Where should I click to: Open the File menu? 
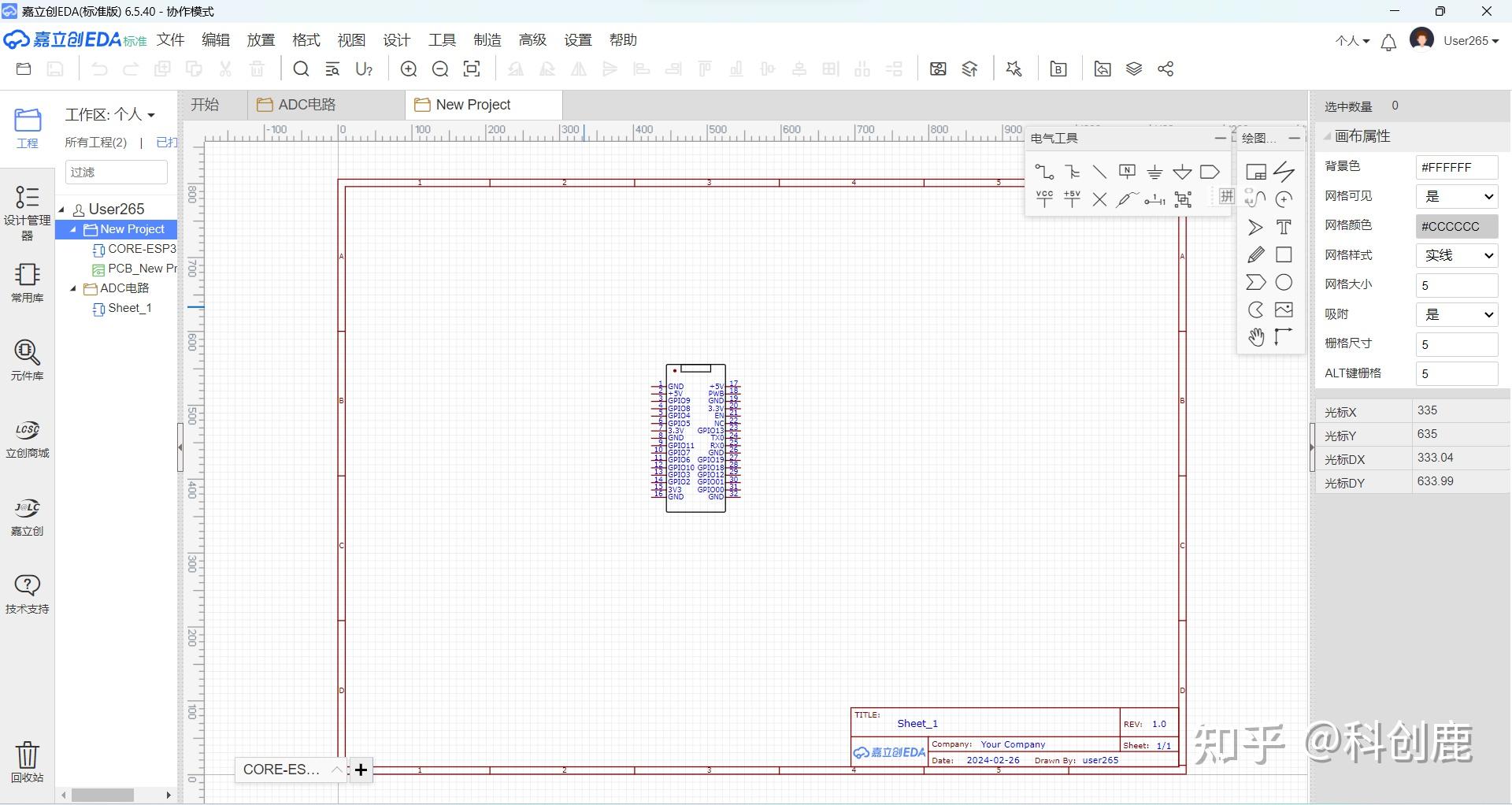pyautogui.click(x=170, y=40)
